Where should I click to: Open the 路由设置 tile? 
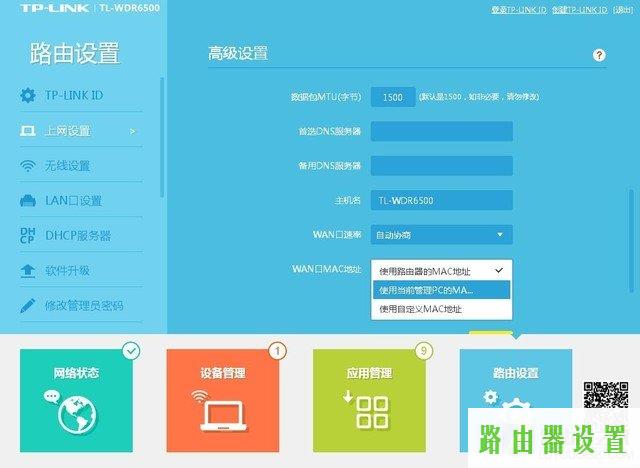(x=516, y=379)
